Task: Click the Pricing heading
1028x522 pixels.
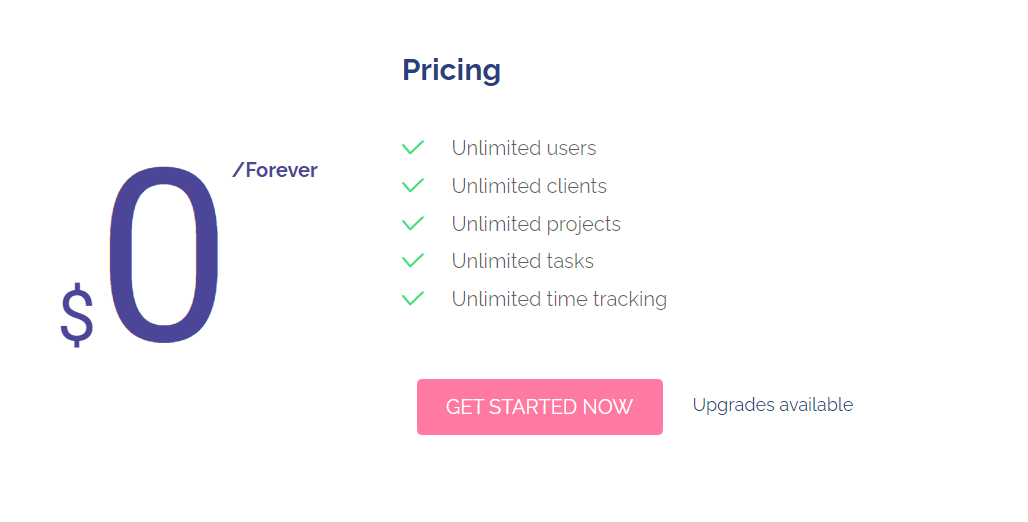Action: [451, 70]
